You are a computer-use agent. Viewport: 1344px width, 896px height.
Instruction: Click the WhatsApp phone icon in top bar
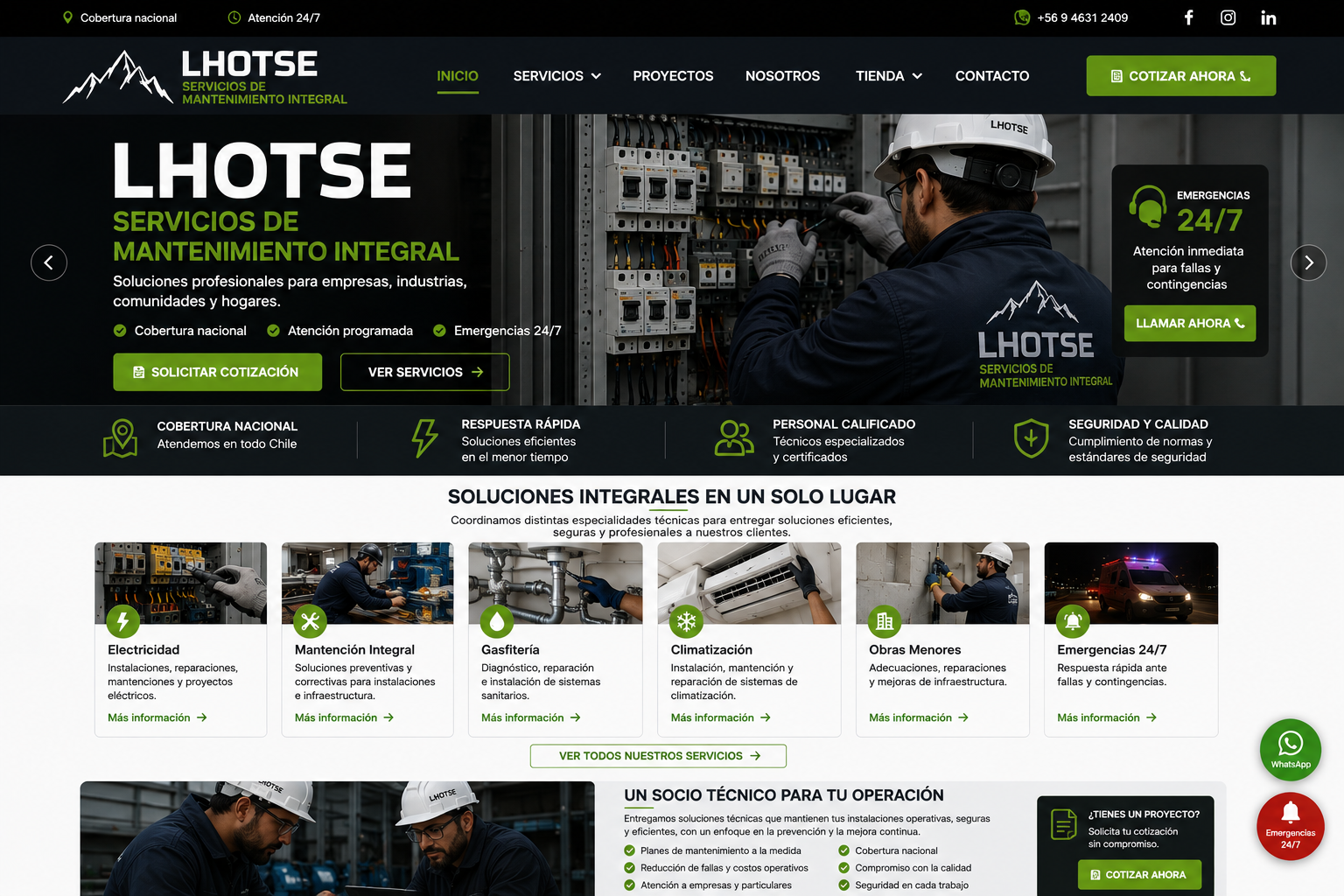pyautogui.click(x=1022, y=17)
